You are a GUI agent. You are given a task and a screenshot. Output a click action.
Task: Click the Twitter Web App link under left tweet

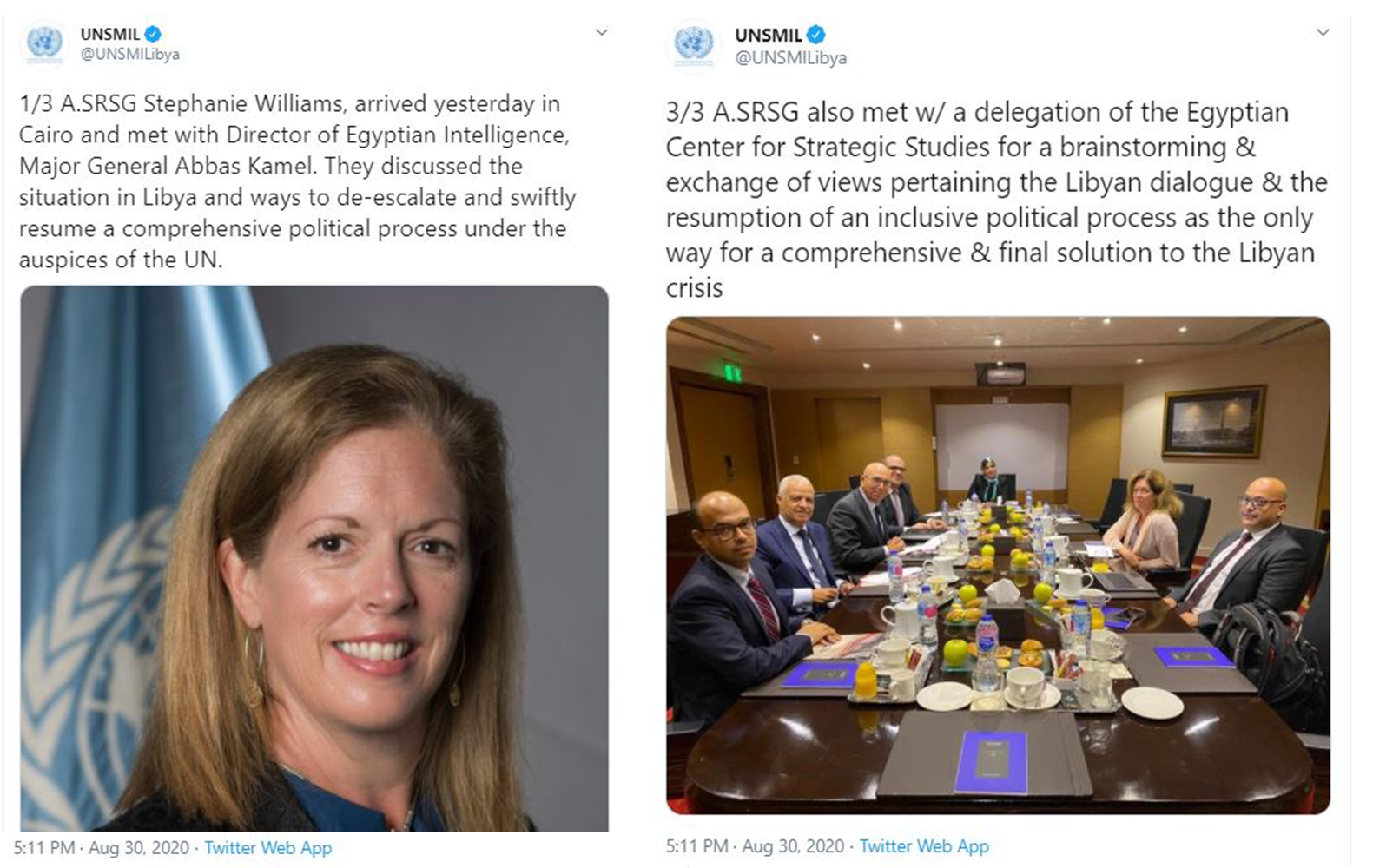(x=267, y=848)
